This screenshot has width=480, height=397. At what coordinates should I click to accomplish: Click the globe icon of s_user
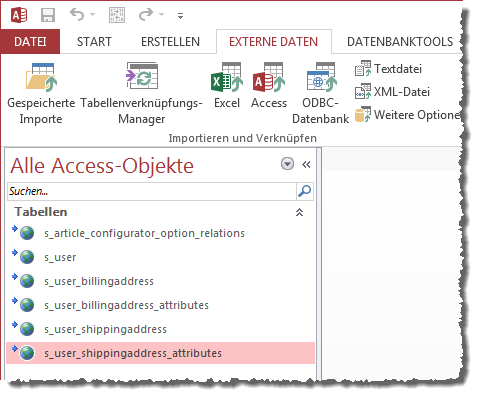(x=27, y=257)
